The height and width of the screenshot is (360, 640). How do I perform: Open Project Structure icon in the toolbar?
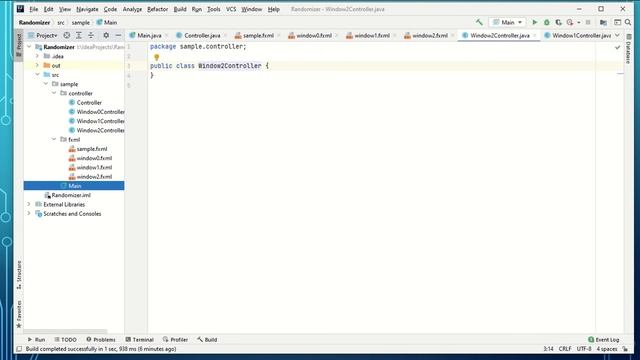point(603,22)
